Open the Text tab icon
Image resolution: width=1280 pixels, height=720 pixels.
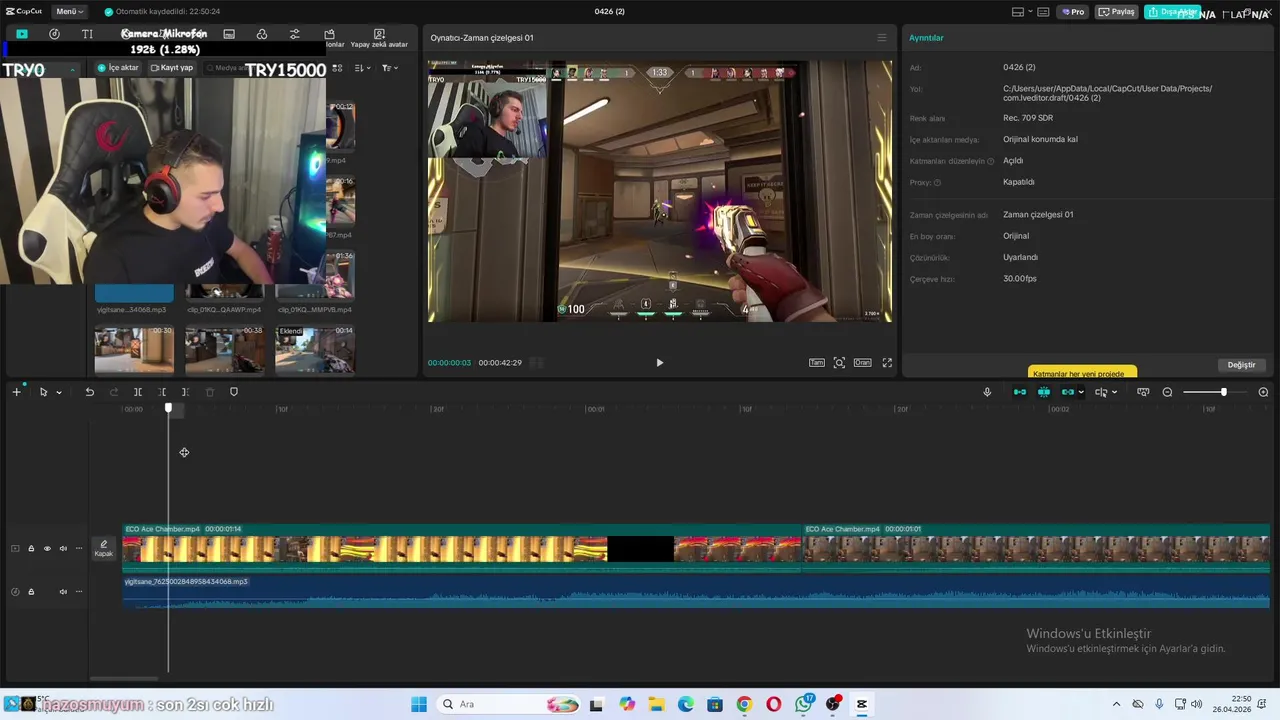(x=87, y=34)
